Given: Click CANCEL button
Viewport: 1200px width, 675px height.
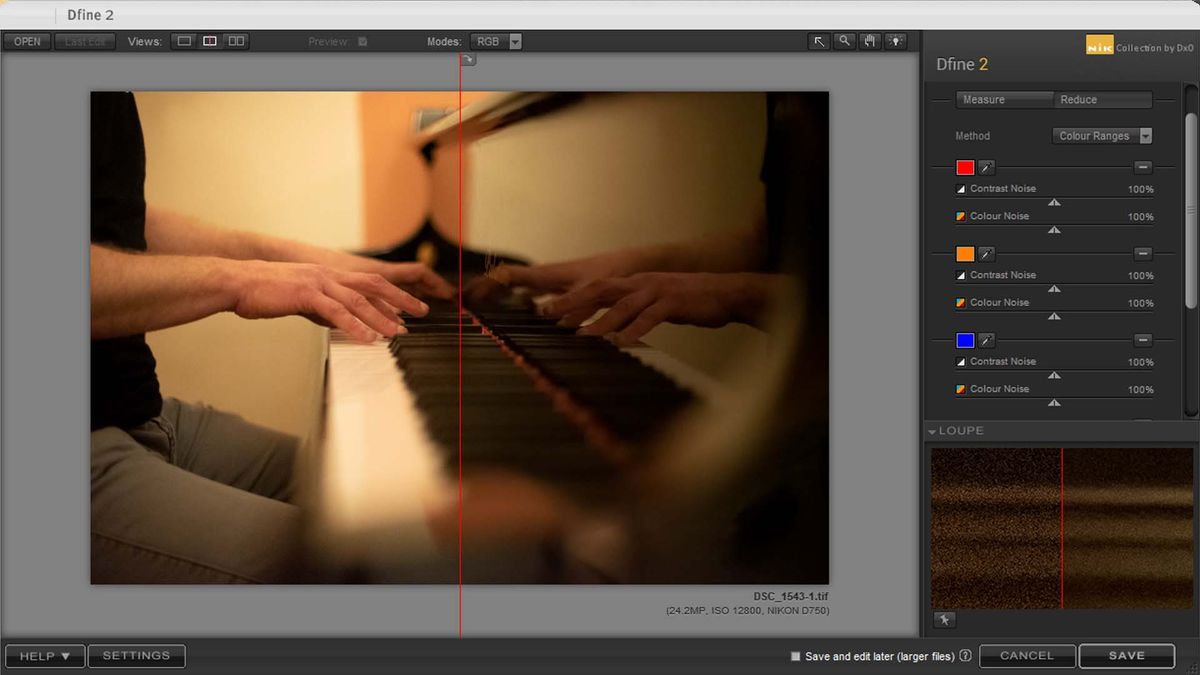Looking at the screenshot, I should click(x=1027, y=656).
